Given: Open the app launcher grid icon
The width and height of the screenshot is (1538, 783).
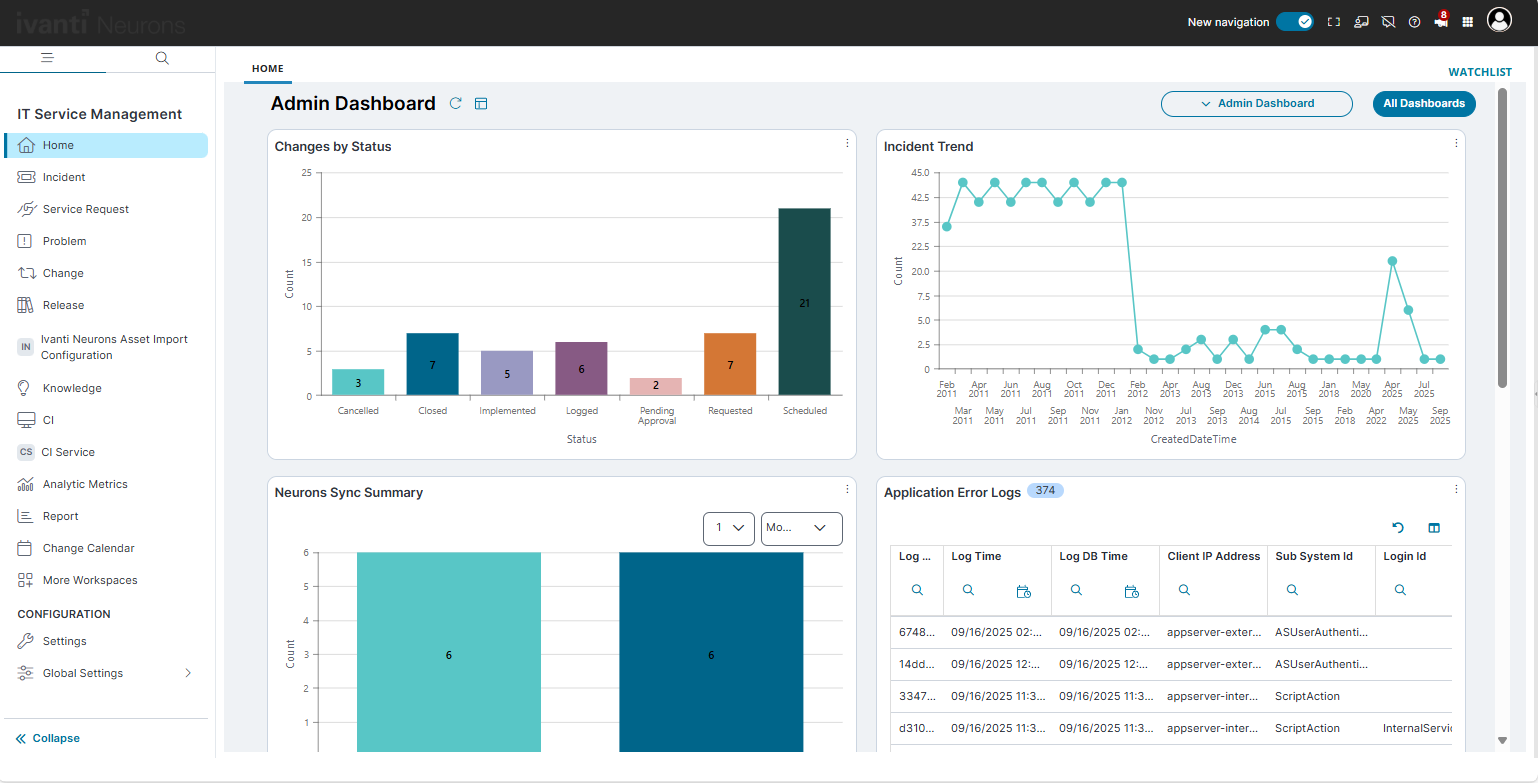Looking at the screenshot, I should pos(1468,21).
